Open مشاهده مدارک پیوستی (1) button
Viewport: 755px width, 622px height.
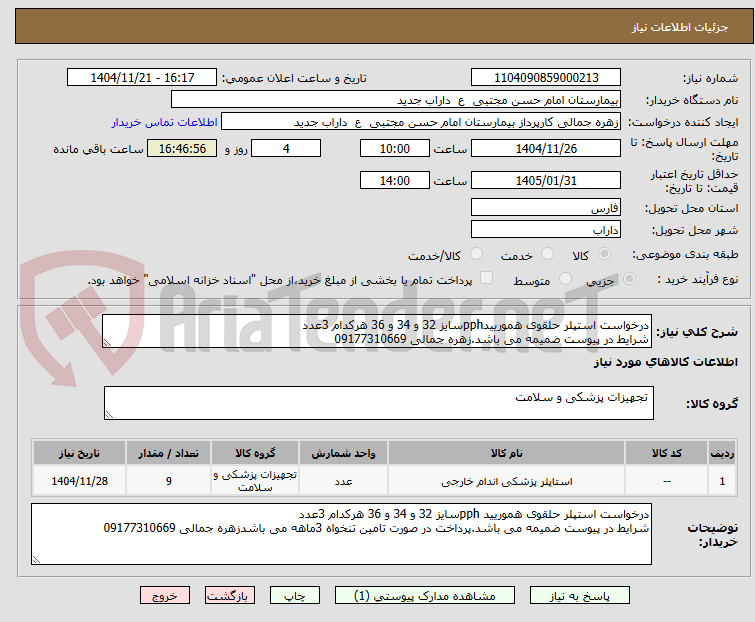(x=425, y=596)
